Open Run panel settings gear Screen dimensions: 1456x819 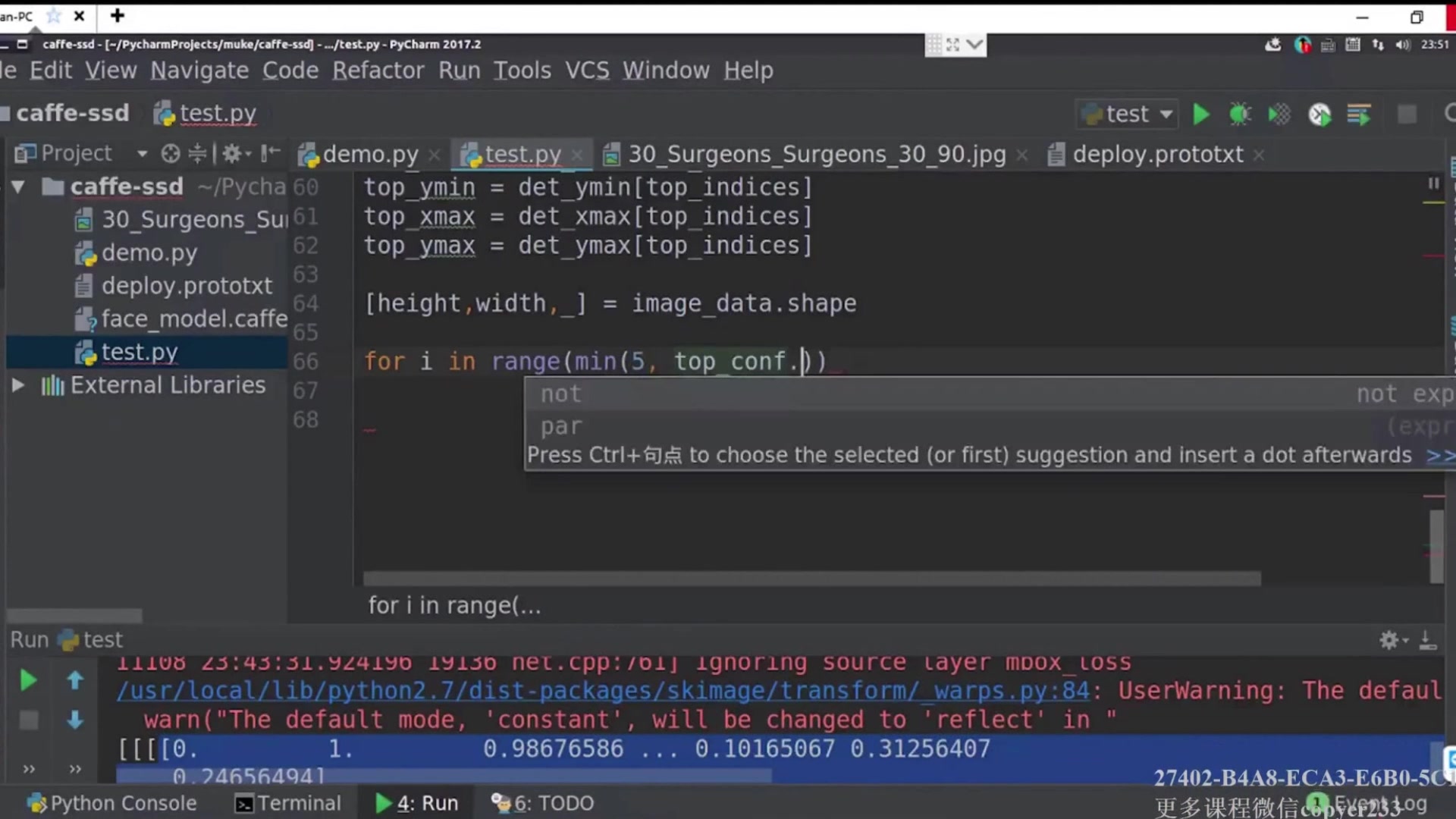(x=1393, y=641)
